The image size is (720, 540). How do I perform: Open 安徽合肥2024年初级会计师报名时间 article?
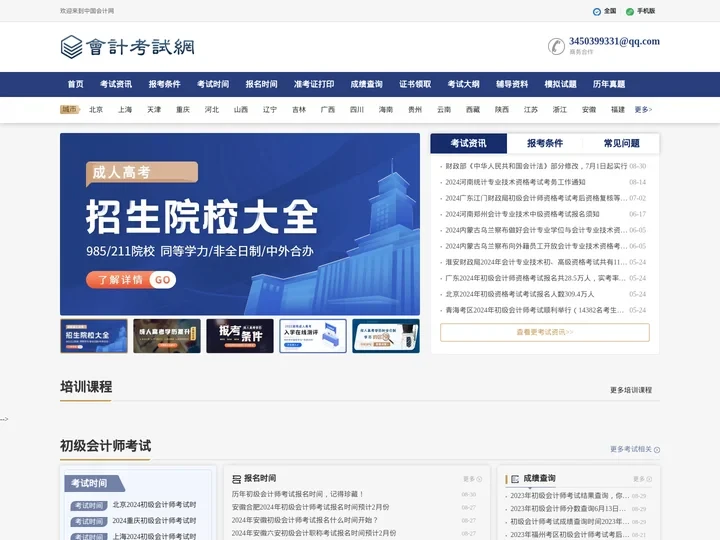coord(310,507)
